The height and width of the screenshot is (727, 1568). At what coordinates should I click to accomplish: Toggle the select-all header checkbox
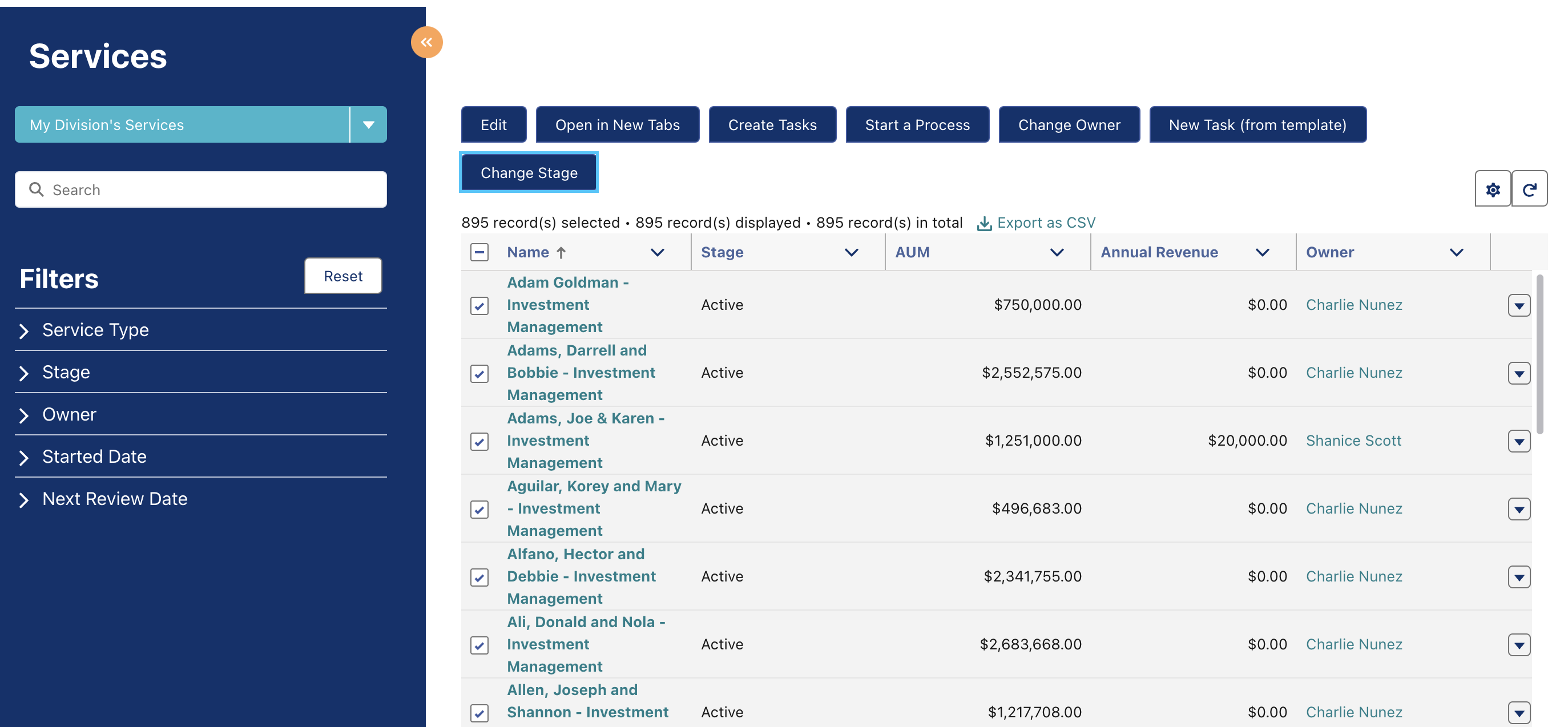[x=479, y=252]
